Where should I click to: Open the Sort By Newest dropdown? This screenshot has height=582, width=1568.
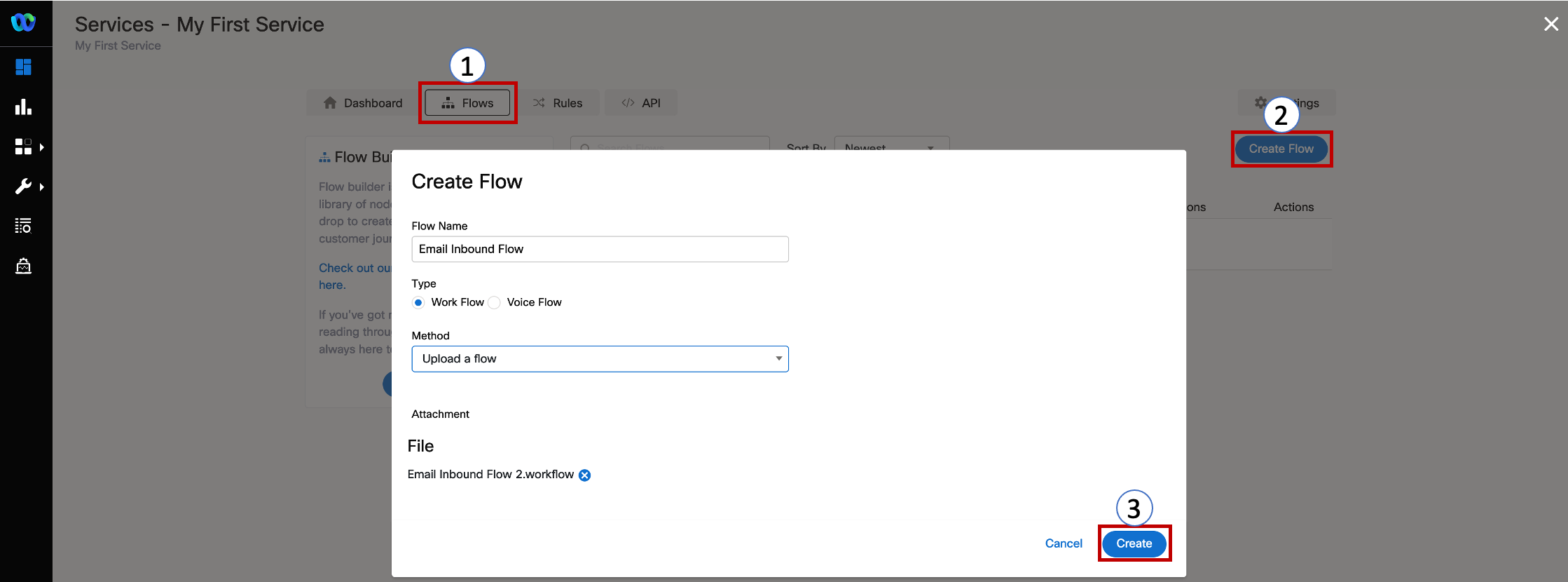tap(892, 144)
